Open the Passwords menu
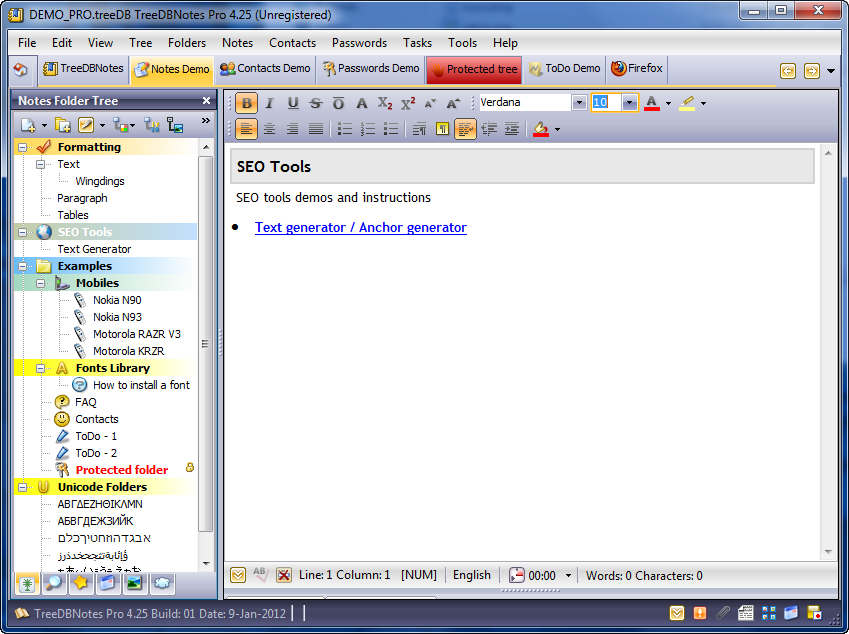Image resolution: width=849 pixels, height=634 pixels. click(360, 43)
